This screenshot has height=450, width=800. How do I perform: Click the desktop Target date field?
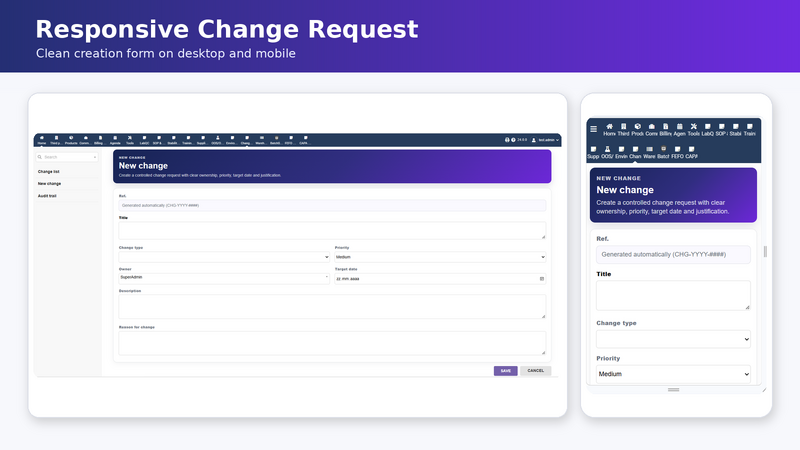(440, 279)
